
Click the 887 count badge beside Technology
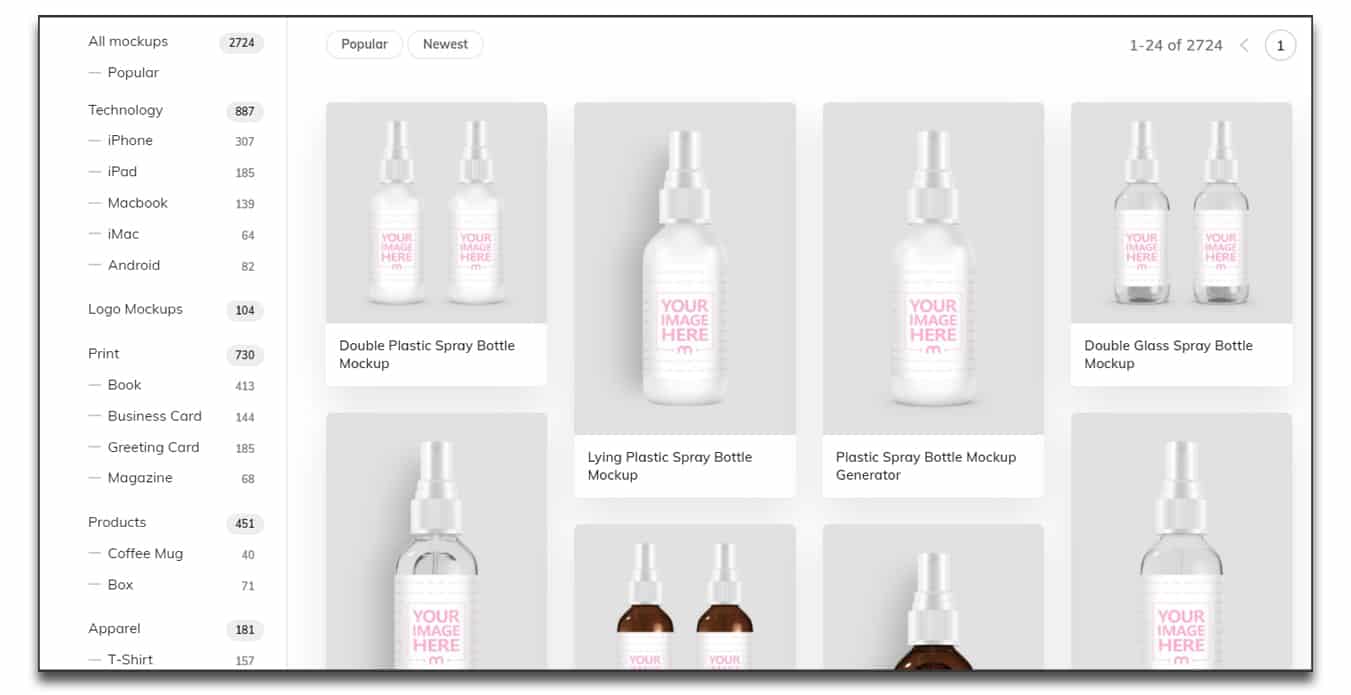pyautogui.click(x=245, y=111)
